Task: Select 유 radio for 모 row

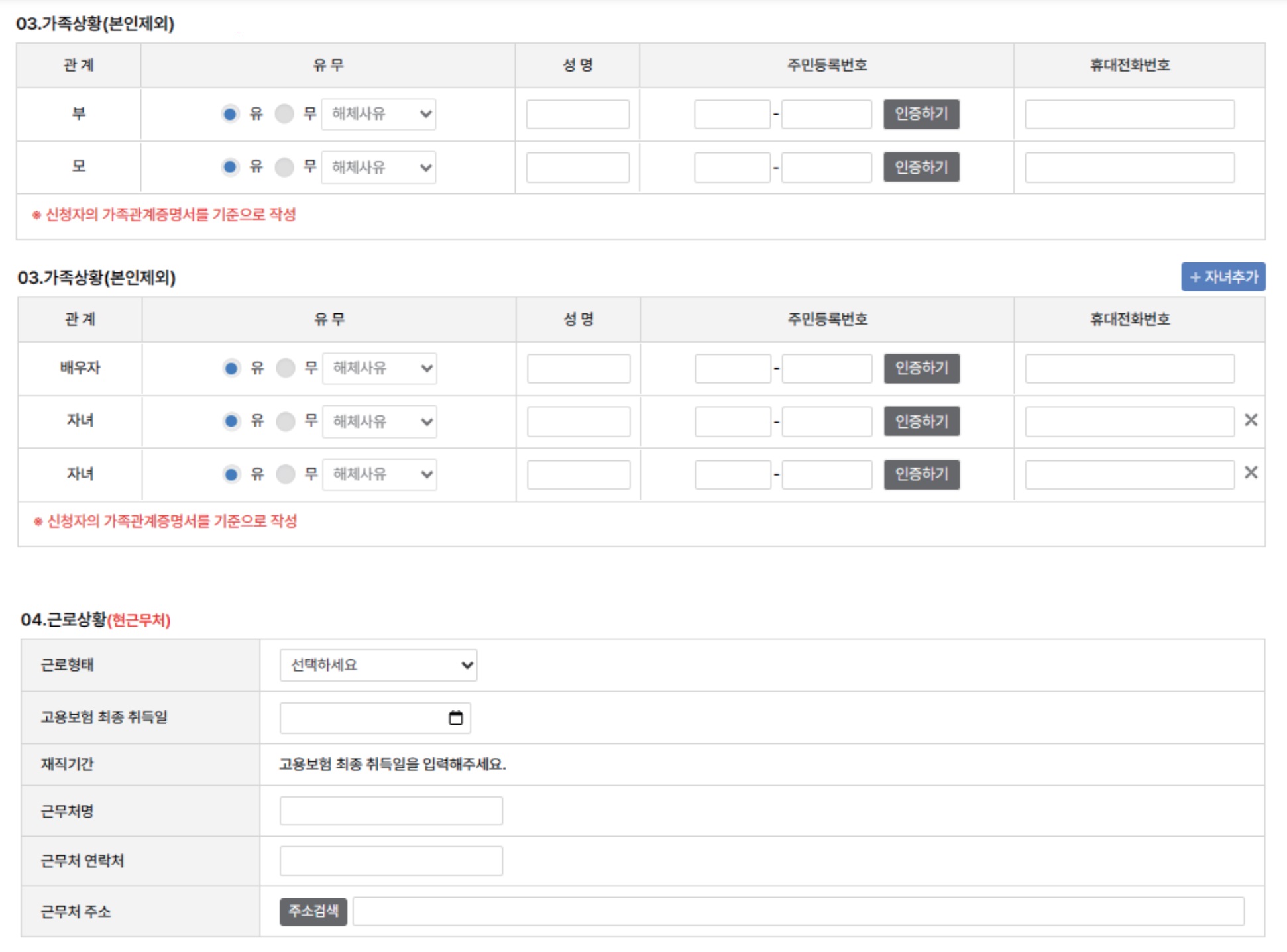Action: [230, 167]
